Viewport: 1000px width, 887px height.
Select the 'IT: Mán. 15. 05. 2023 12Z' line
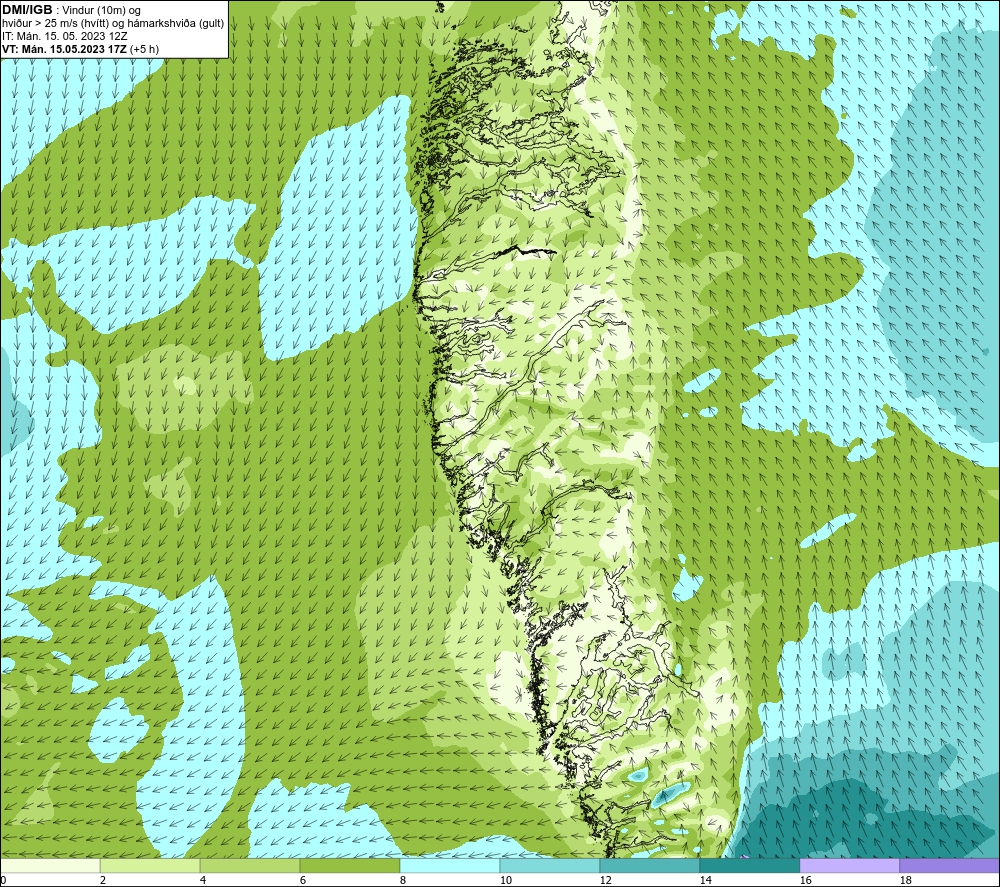coord(64,36)
